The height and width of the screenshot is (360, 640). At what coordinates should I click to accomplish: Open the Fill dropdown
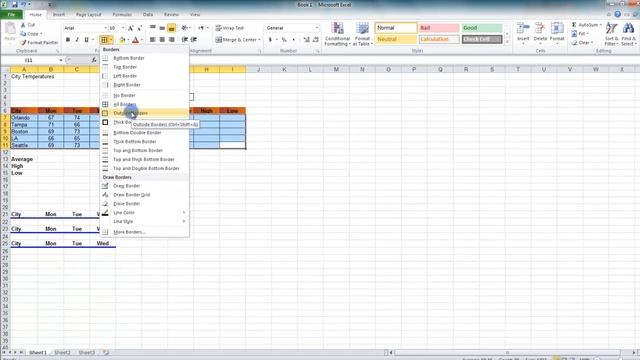[580, 33]
